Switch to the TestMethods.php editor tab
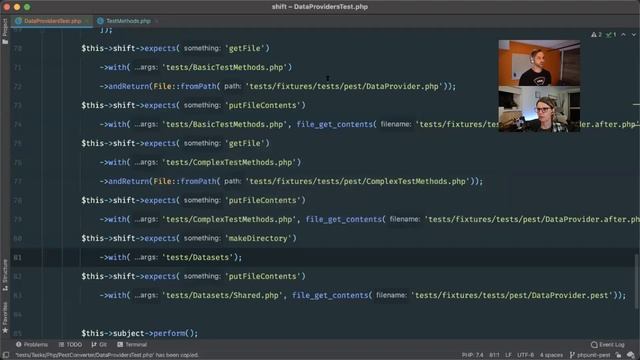The image size is (640, 360). click(x=128, y=21)
